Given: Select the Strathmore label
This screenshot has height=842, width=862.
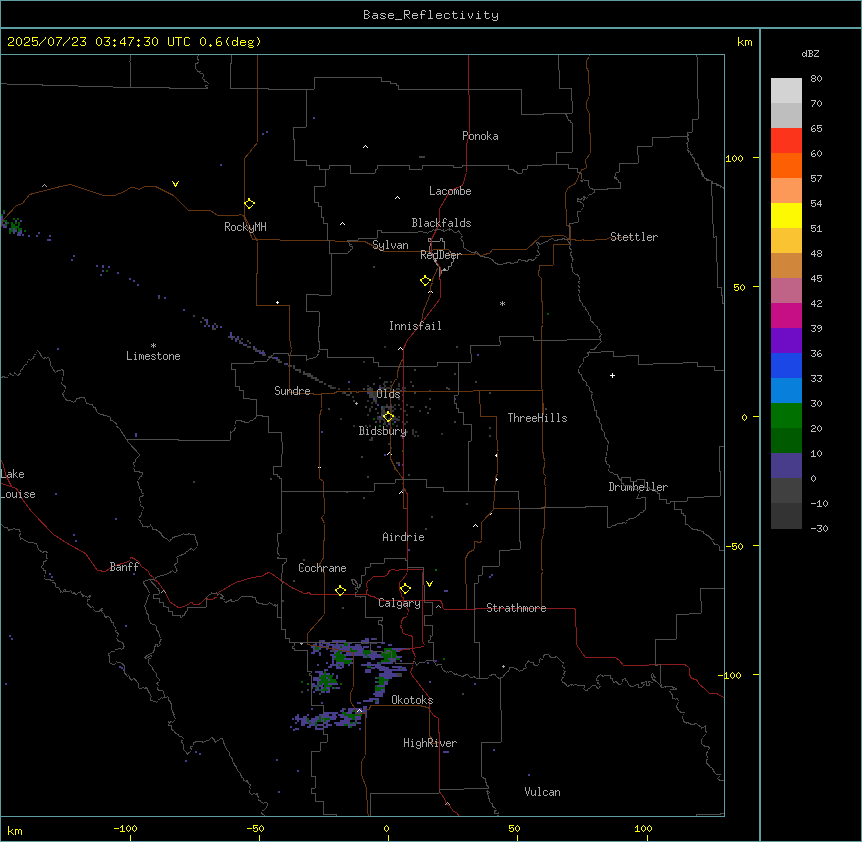Looking at the screenshot, I should coord(516,608).
